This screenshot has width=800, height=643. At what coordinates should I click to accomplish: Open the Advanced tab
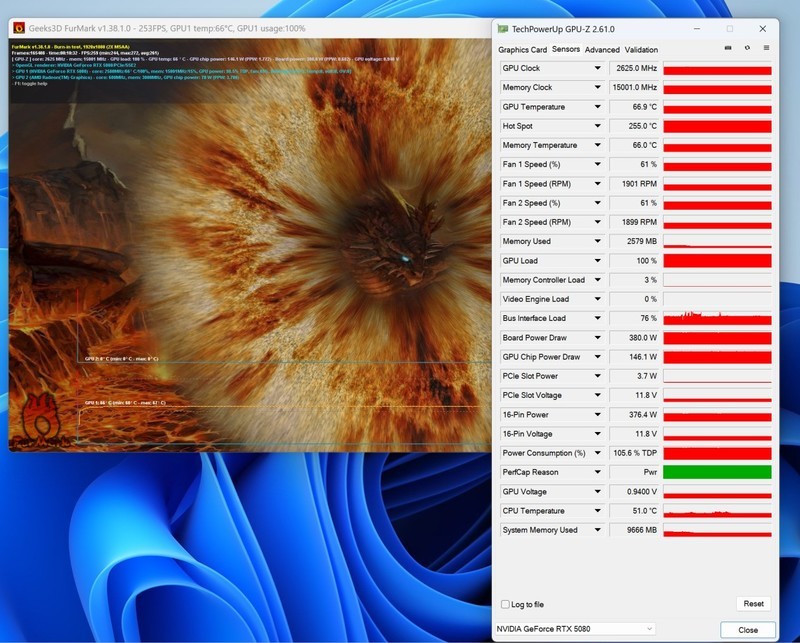pyautogui.click(x=601, y=49)
